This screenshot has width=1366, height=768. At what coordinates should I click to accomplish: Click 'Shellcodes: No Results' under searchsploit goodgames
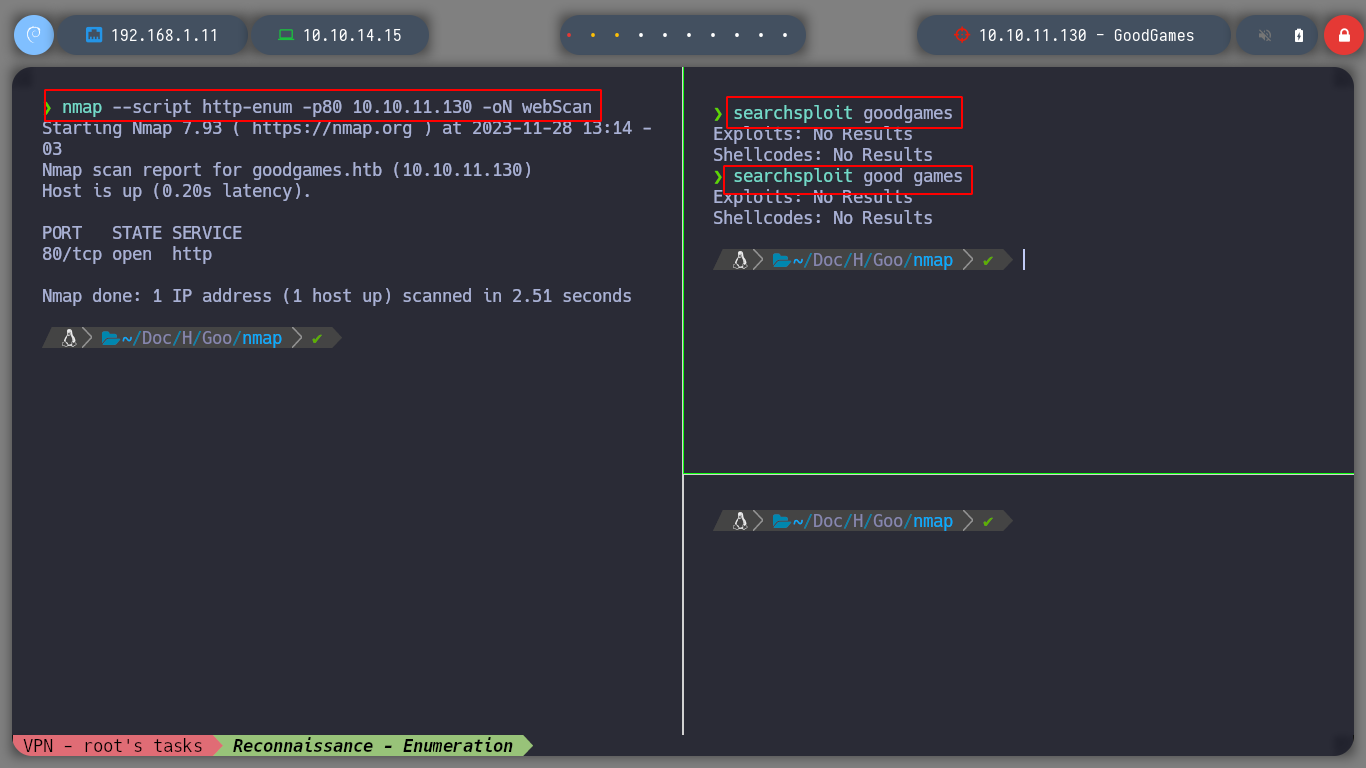(x=823, y=155)
